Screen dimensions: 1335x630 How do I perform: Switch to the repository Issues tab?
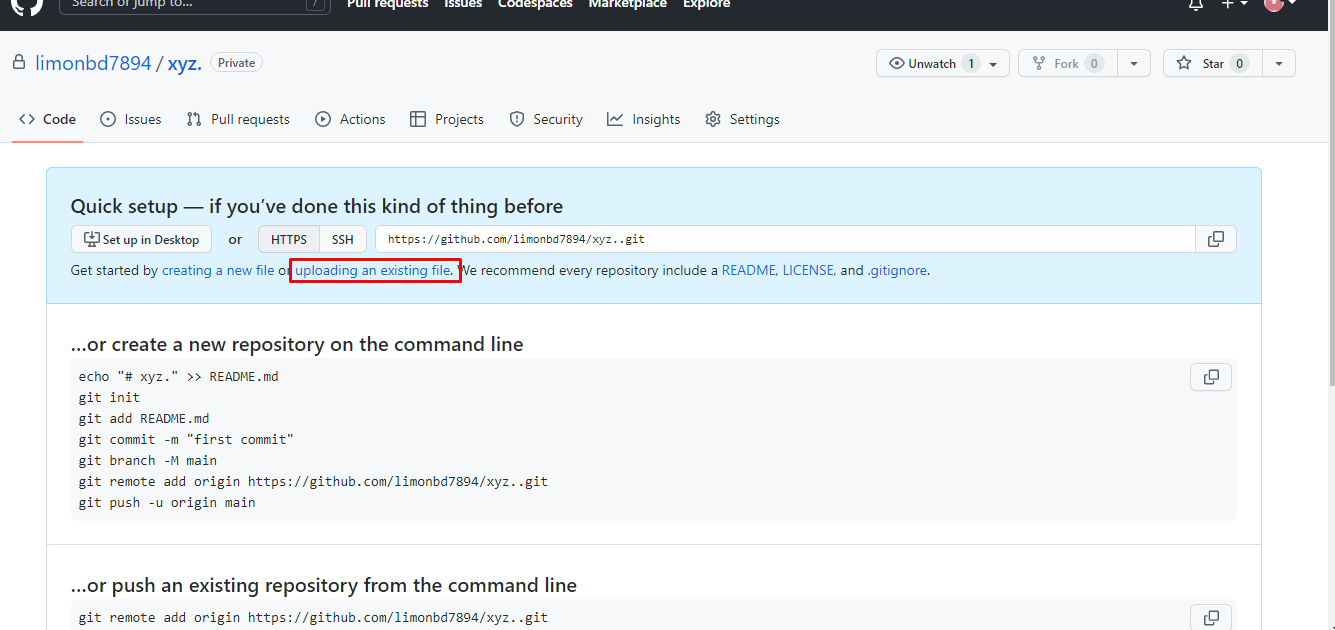(131, 119)
